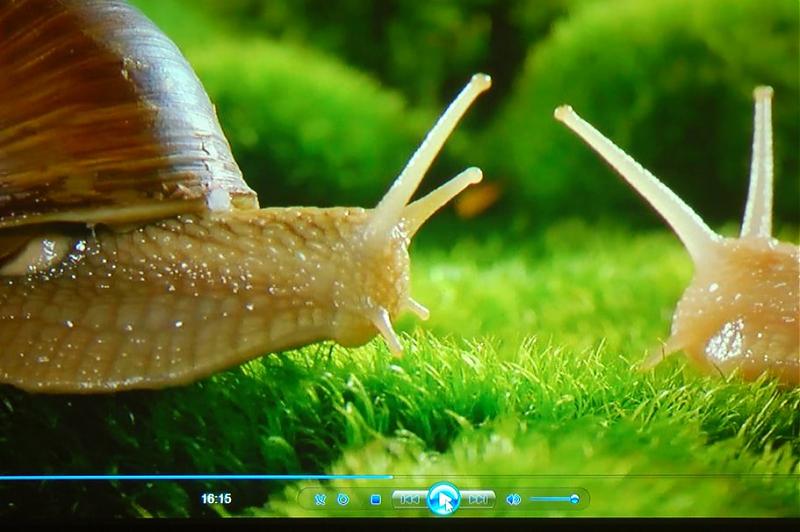800x532 pixels.
Task: Skip to the previous track
Action: (x=408, y=498)
